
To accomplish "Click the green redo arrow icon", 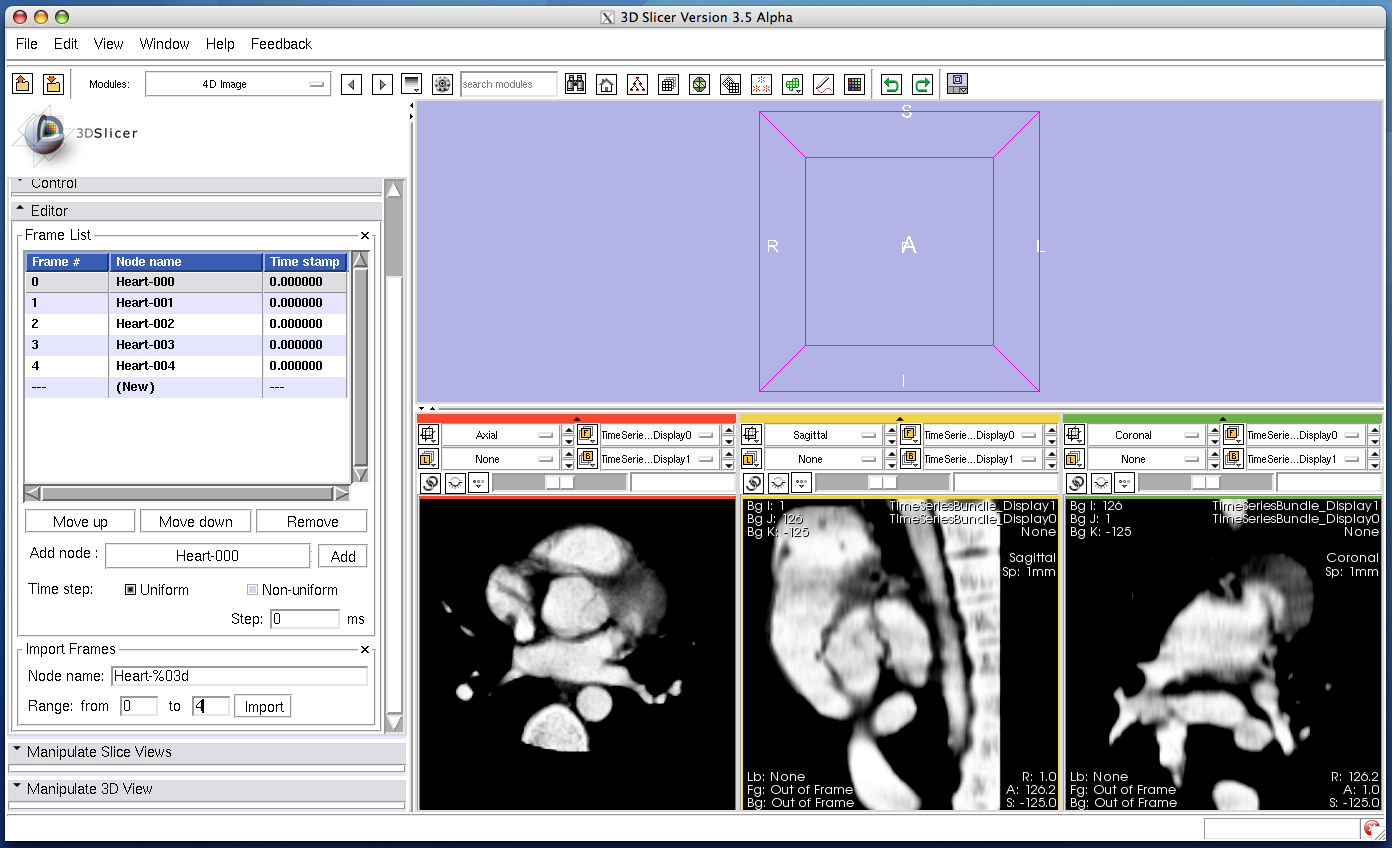I will (x=922, y=85).
